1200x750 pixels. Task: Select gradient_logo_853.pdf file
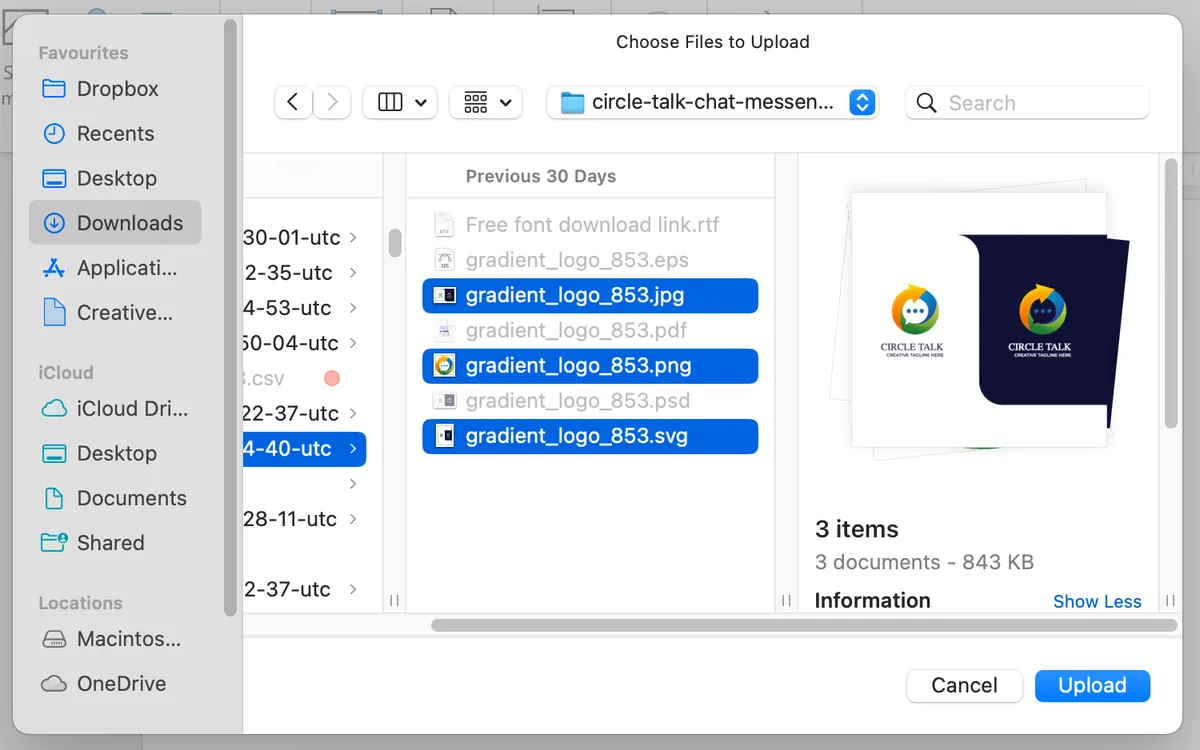(x=590, y=330)
